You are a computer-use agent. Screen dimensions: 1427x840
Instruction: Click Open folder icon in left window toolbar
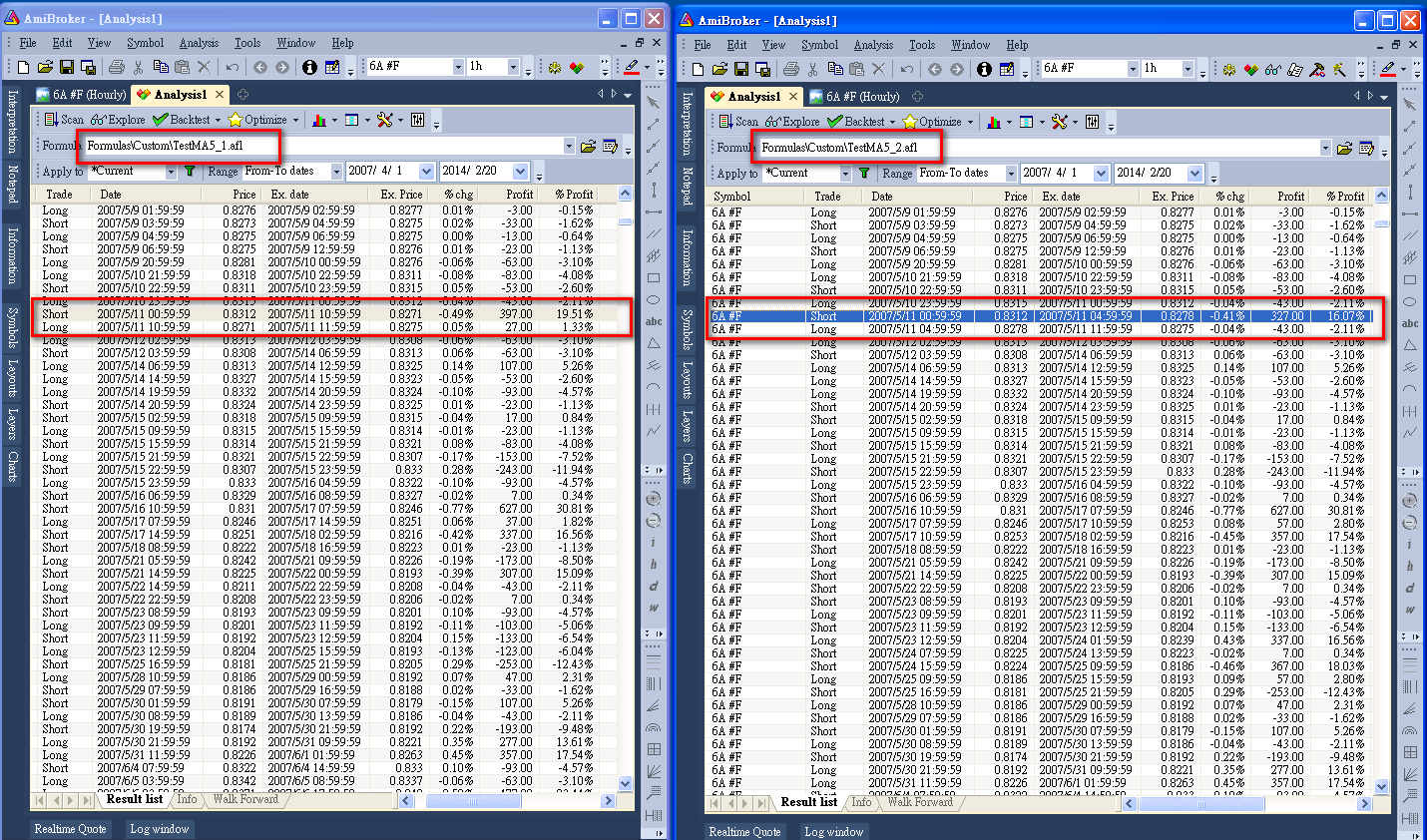tap(45, 67)
